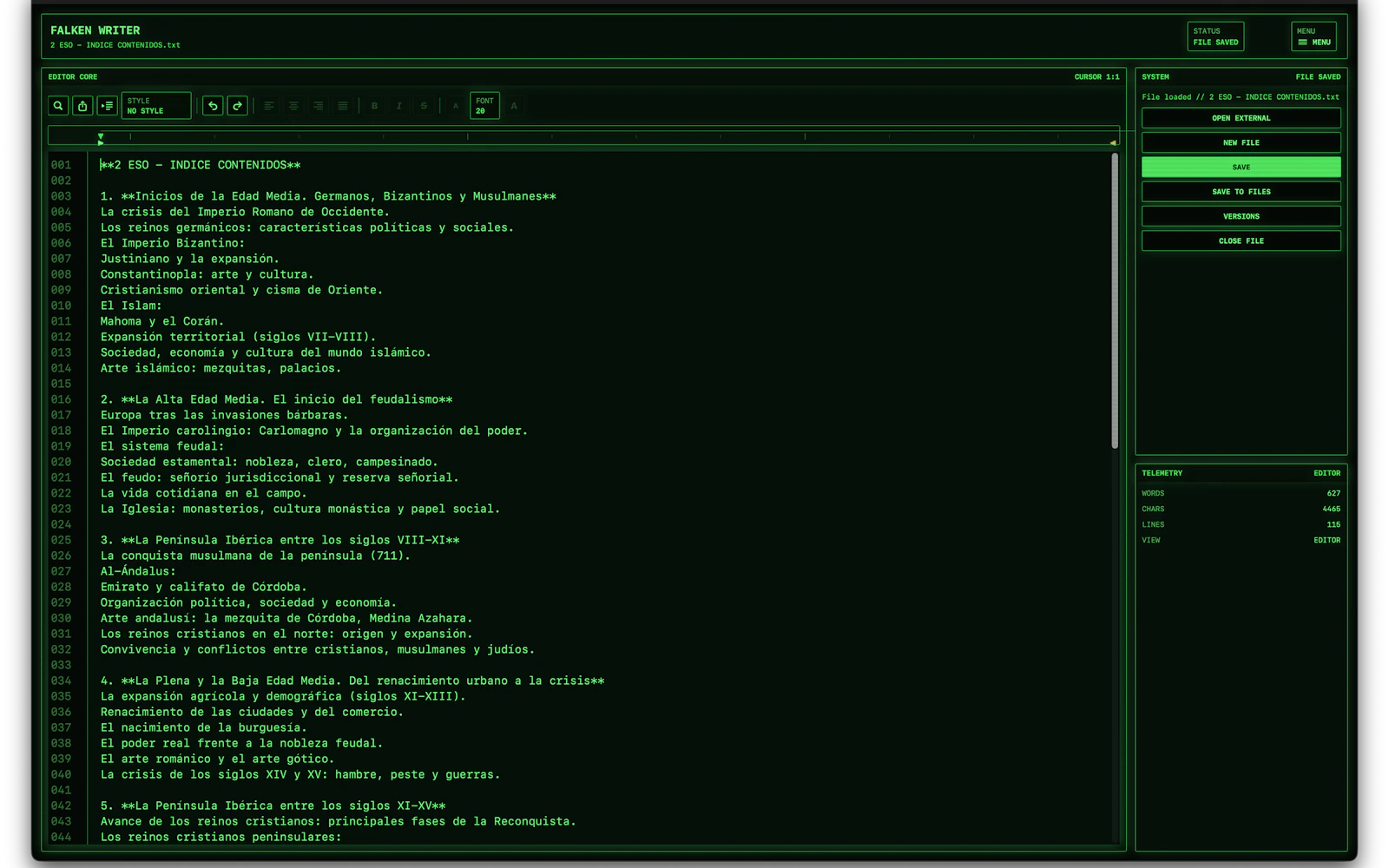
Task: Click line 'Emirato y califato de Córdoba.'
Action: click(203, 587)
